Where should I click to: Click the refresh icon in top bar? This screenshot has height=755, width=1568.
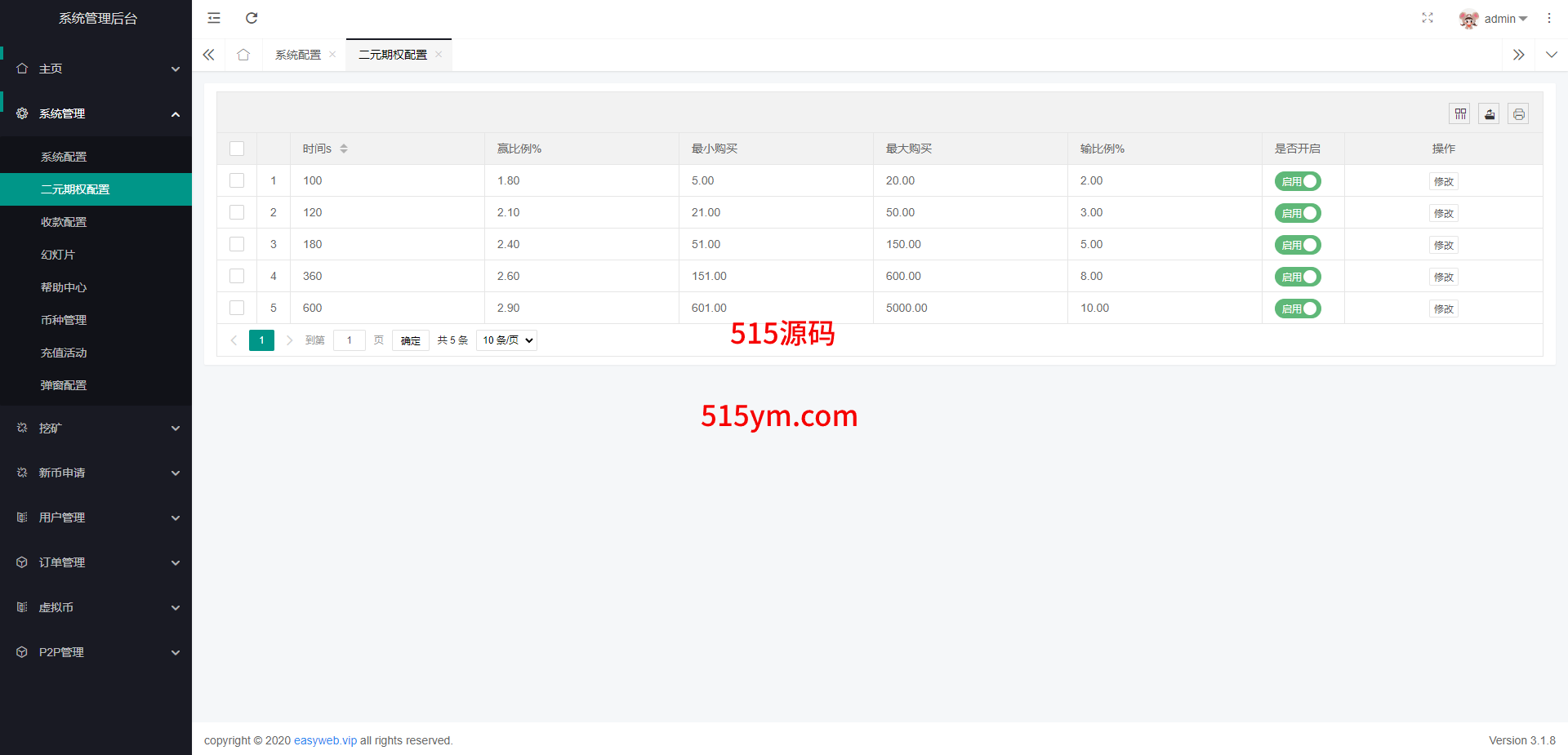(x=252, y=18)
